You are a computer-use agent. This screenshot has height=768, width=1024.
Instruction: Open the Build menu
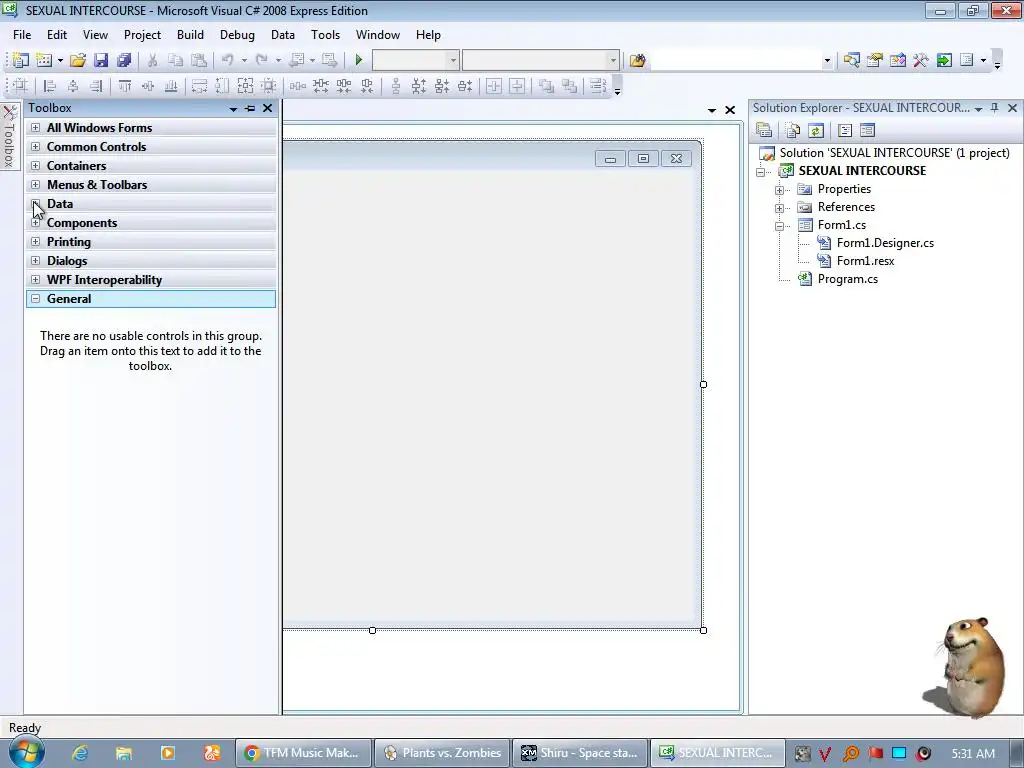point(190,35)
